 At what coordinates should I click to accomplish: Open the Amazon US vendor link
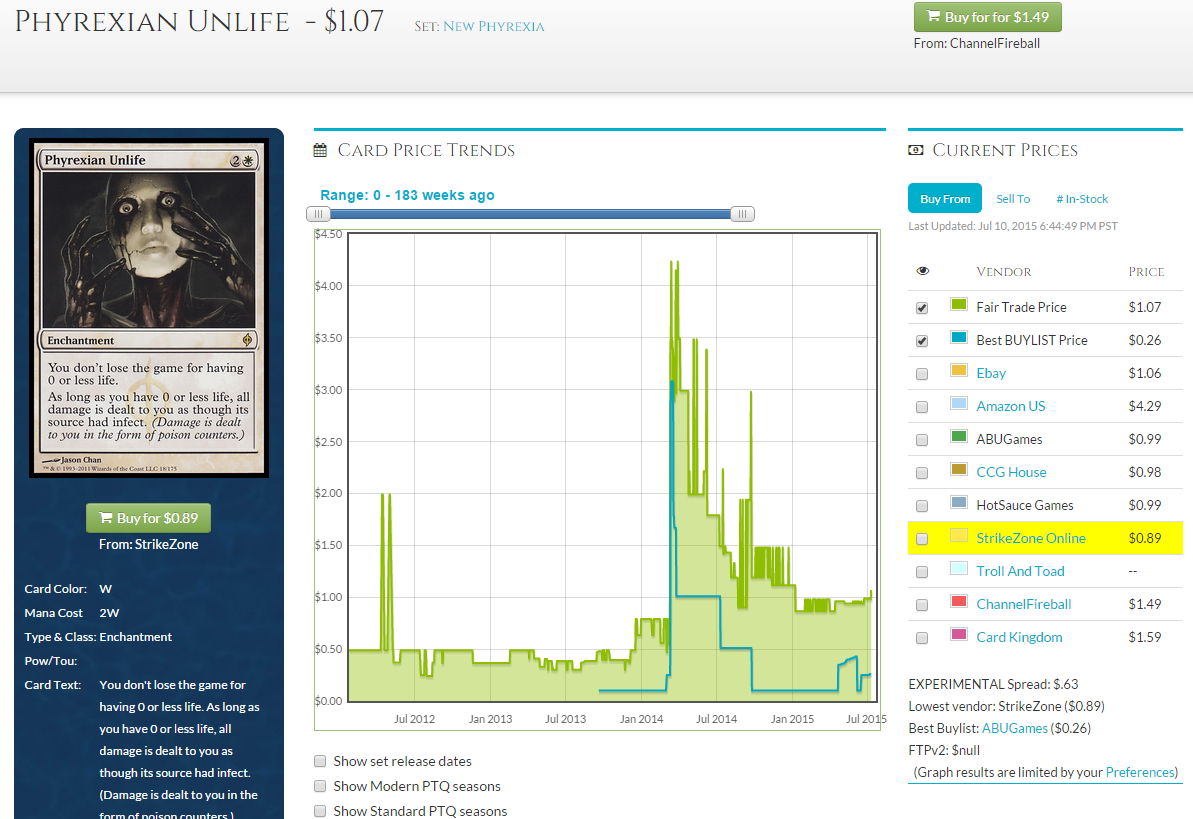[1010, 406]
